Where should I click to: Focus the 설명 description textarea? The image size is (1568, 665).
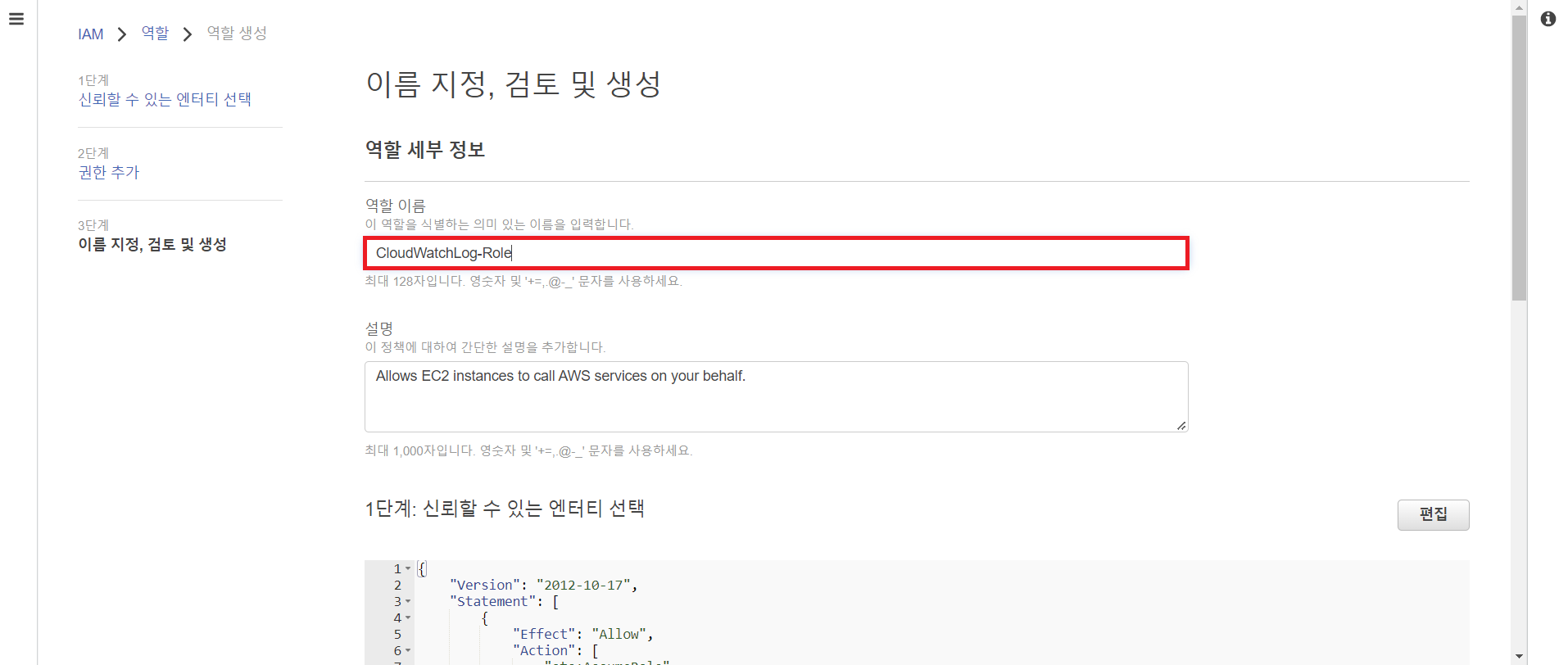(776, 396)
